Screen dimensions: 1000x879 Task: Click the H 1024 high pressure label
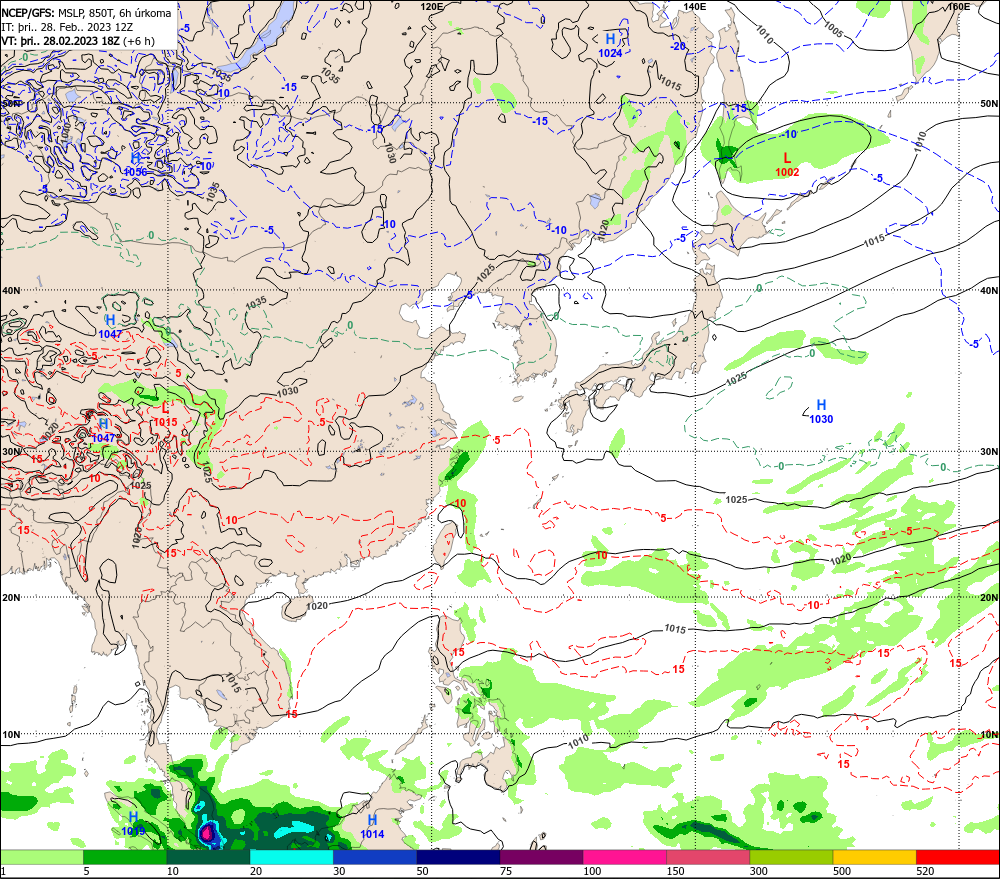[x=610, y=45]
